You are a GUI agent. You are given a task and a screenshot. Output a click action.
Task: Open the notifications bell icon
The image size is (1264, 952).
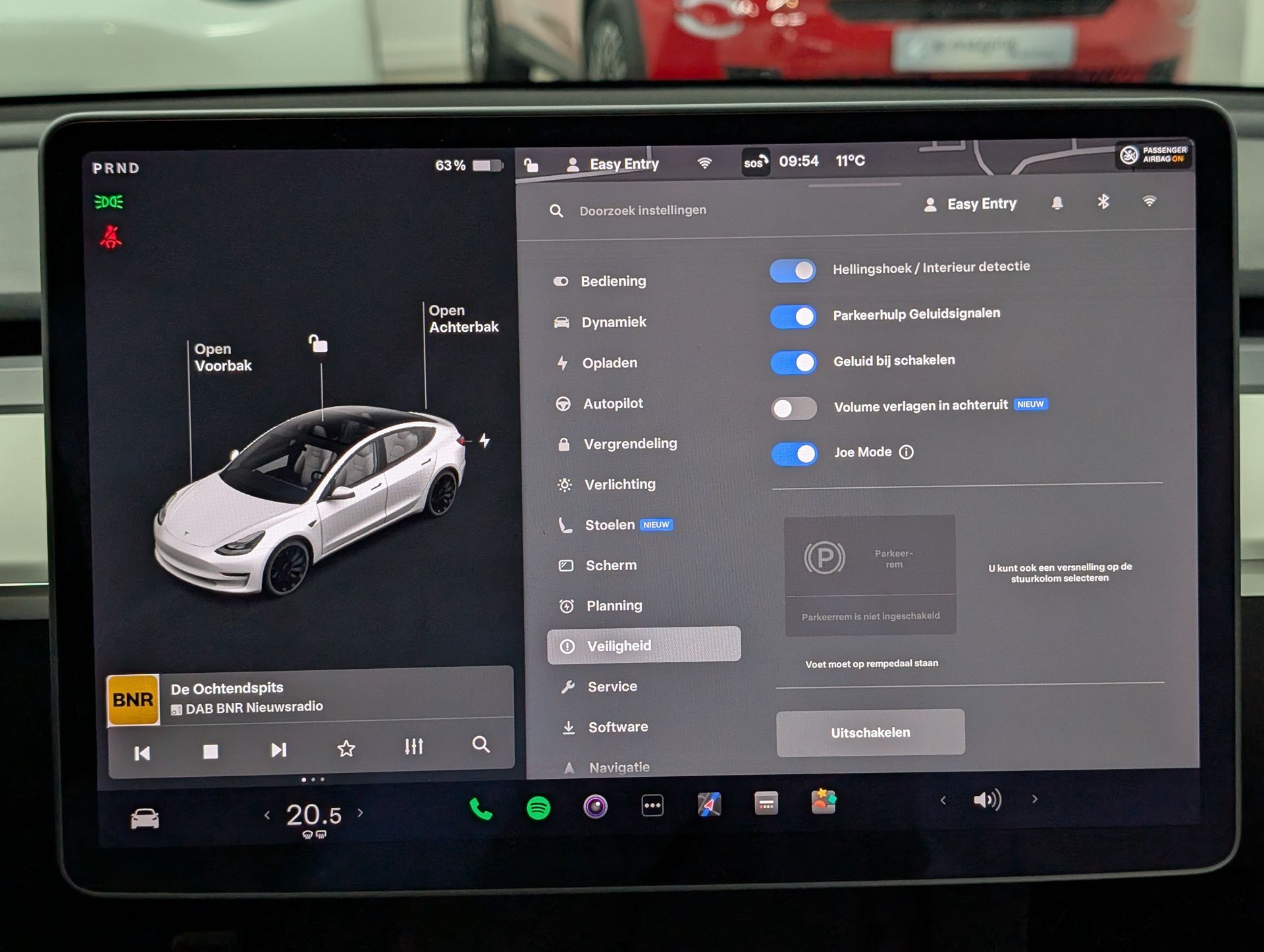[x=1057, y=203]
